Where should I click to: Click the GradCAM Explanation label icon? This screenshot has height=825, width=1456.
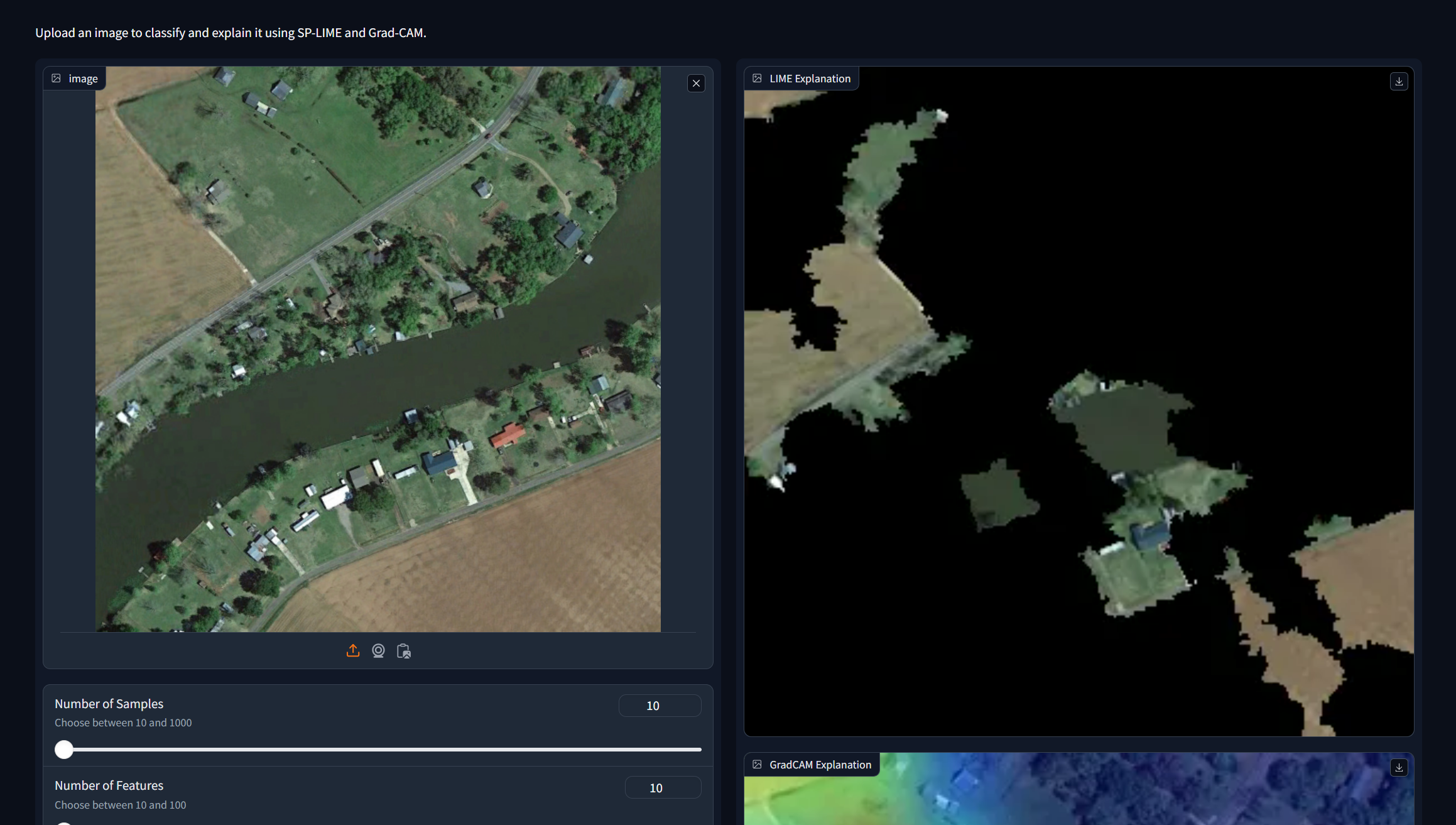coord(757,765)
